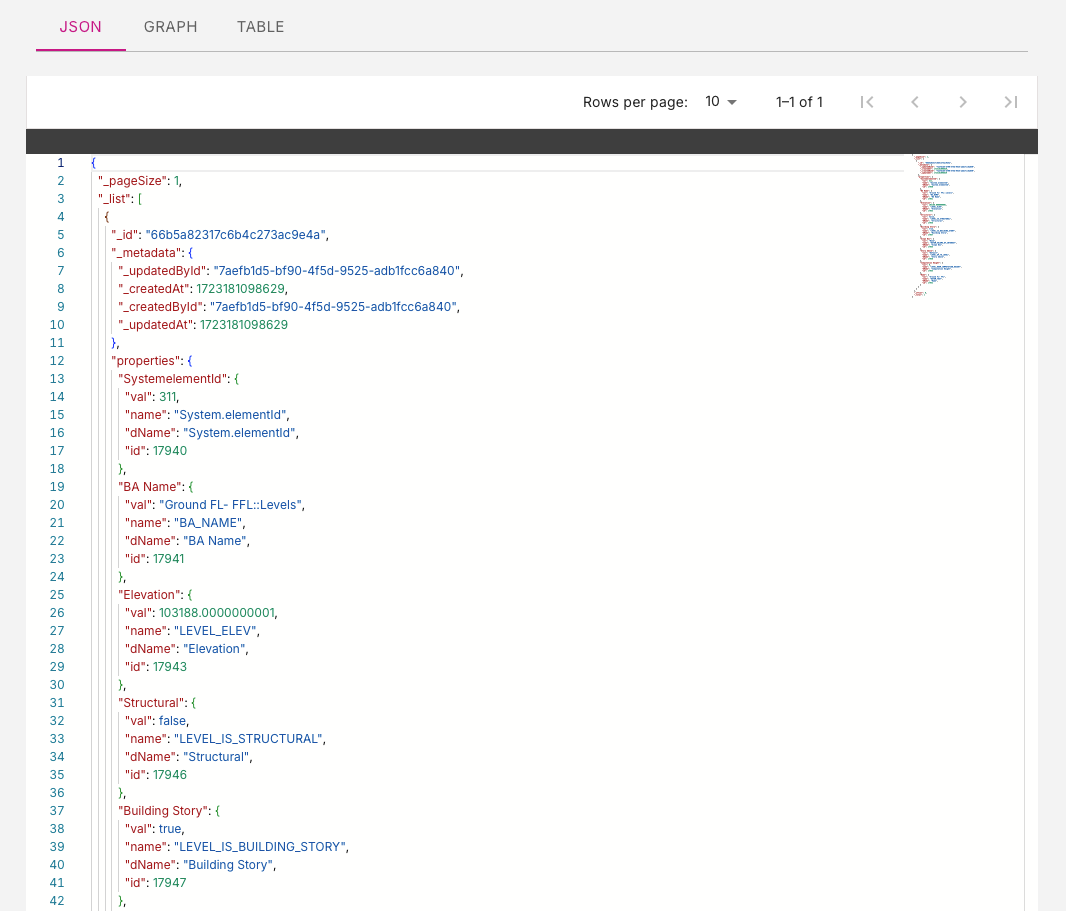1066x911 pixels.
Task: Open the GRAPH tab
Action: [x=170, y=27]
